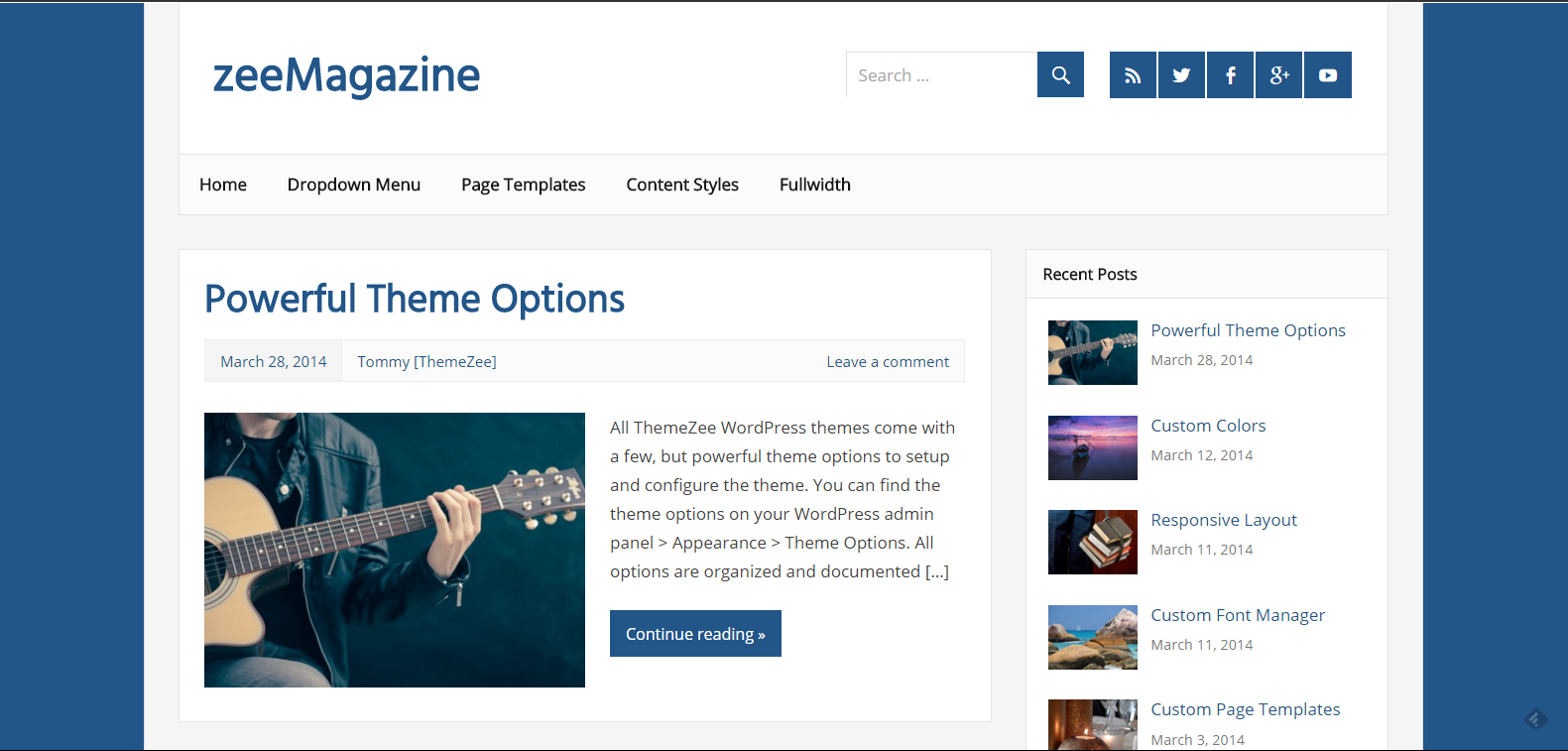Open the YouTube social icon
The height and width of the screenshot is (751, 1568).
coord(1327,75)
